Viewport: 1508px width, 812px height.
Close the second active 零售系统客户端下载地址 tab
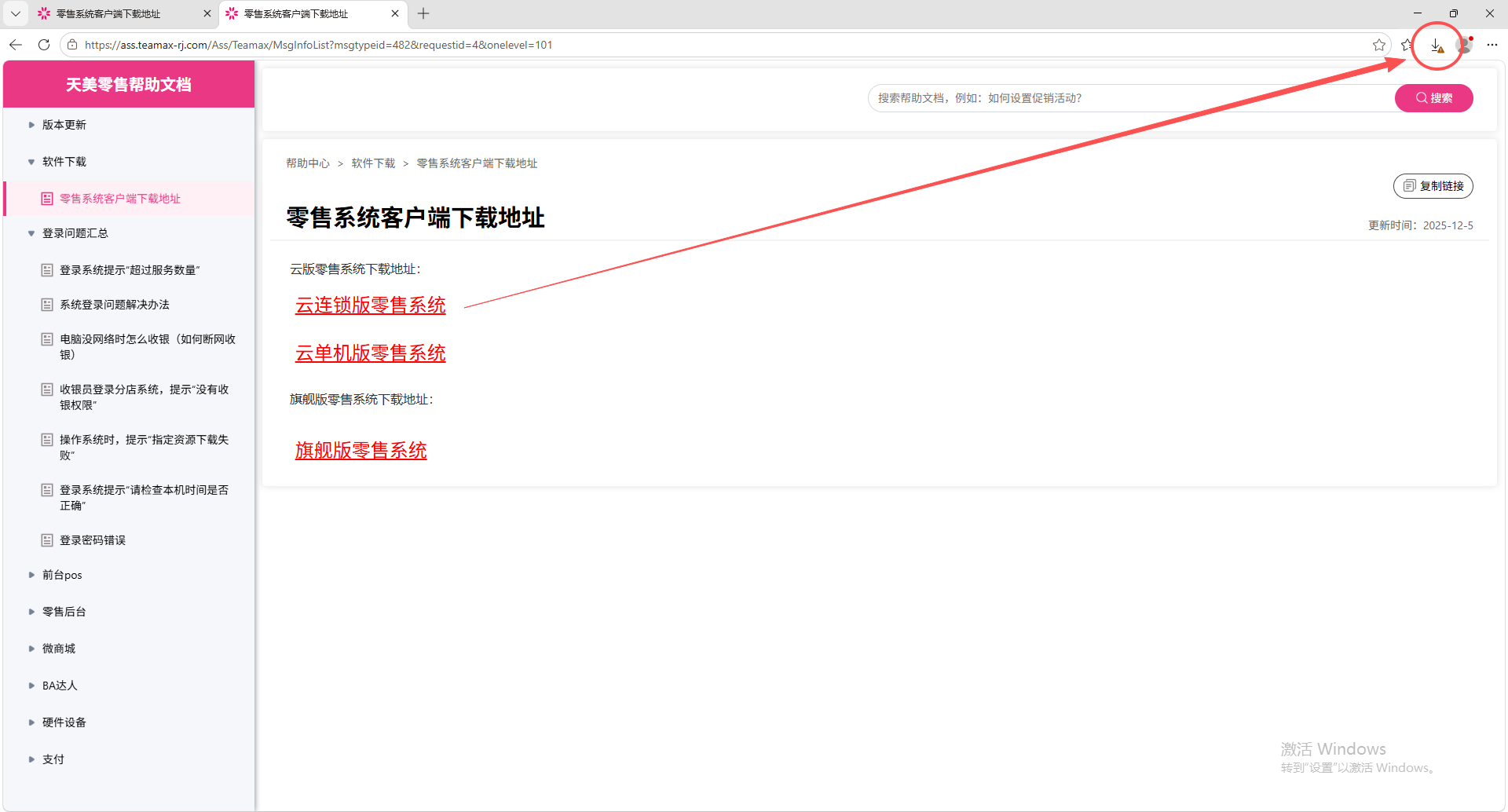[x=395, y=13]
